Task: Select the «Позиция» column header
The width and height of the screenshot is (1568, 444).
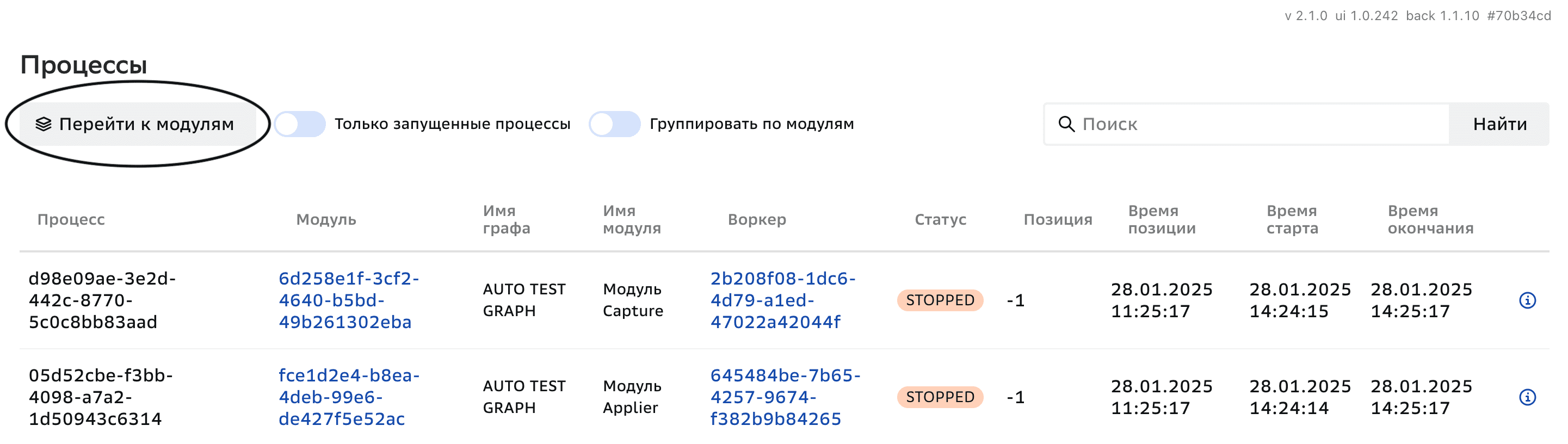Action: tap(1057, 219)
